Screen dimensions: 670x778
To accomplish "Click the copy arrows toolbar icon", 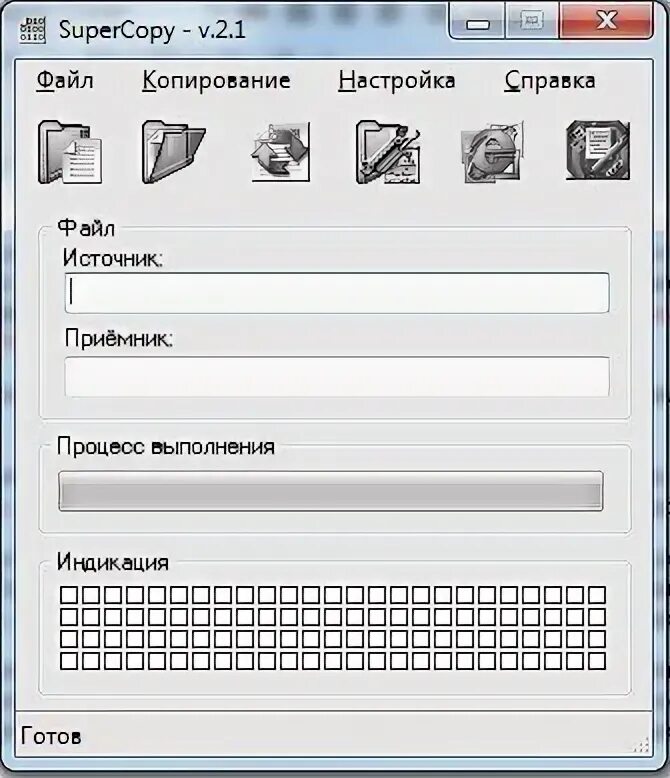I will (280, 152).
